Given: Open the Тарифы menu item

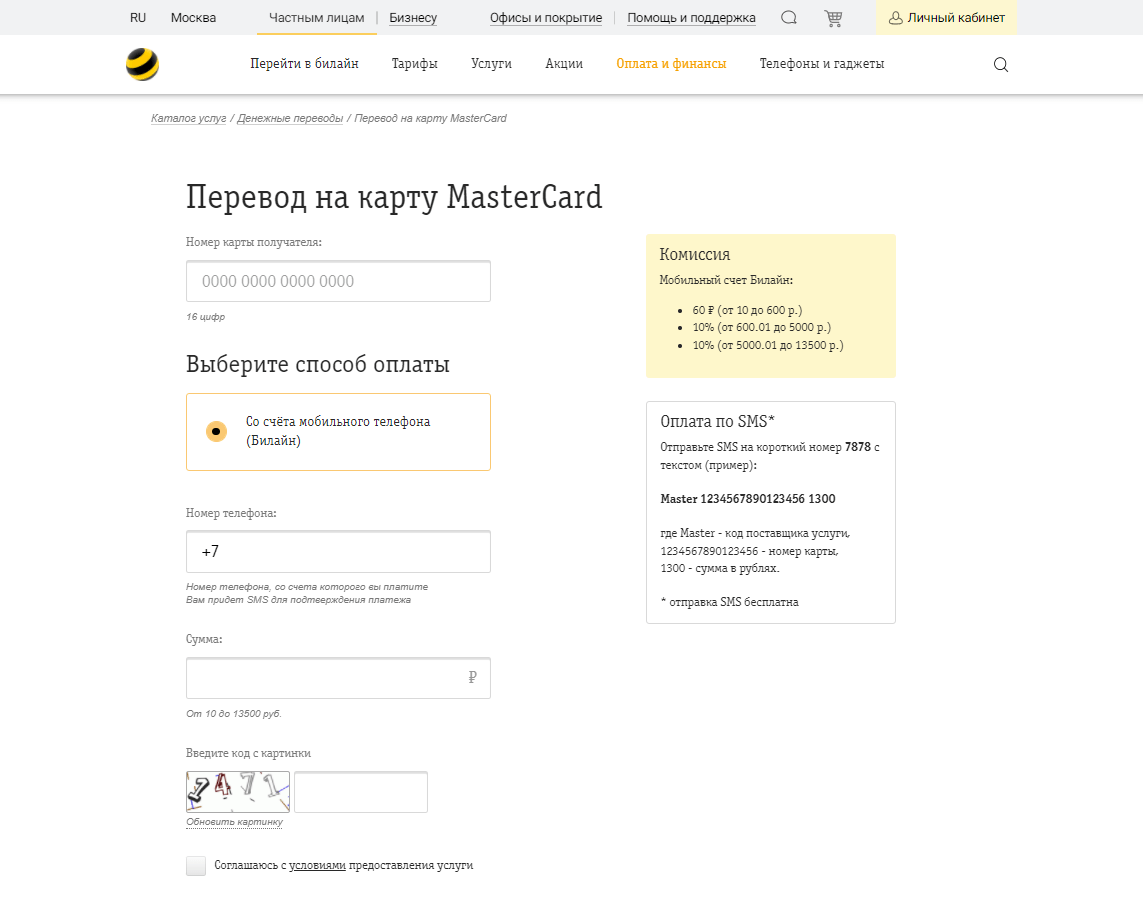Looking at the screenshot, I should tap(414, 64).
